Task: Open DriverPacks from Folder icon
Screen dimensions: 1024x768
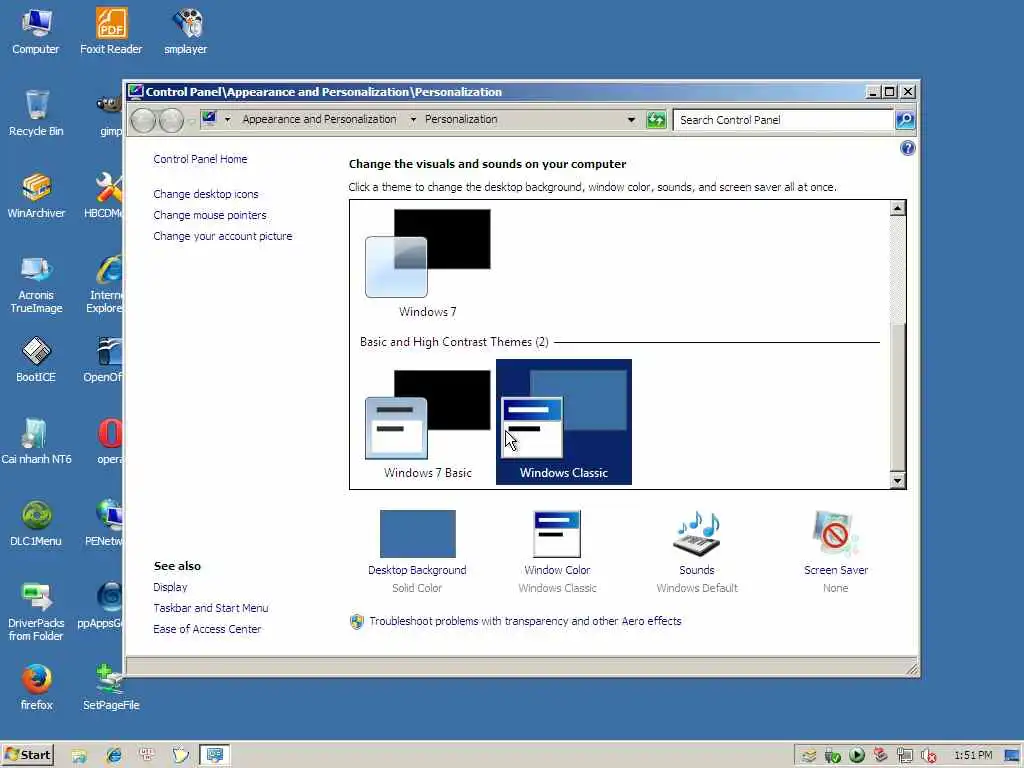Action: click(x=36, y=612)
